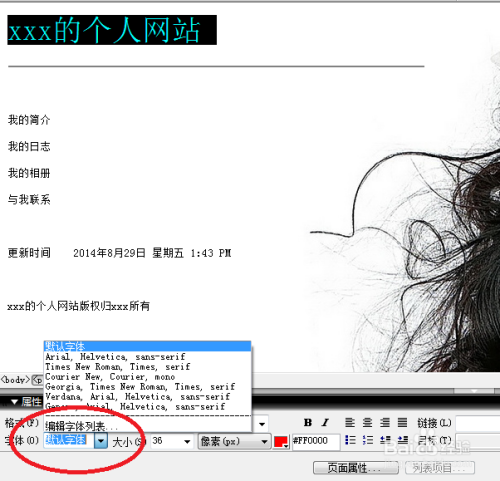Click the font field showing 默认字体

[69, 441]
